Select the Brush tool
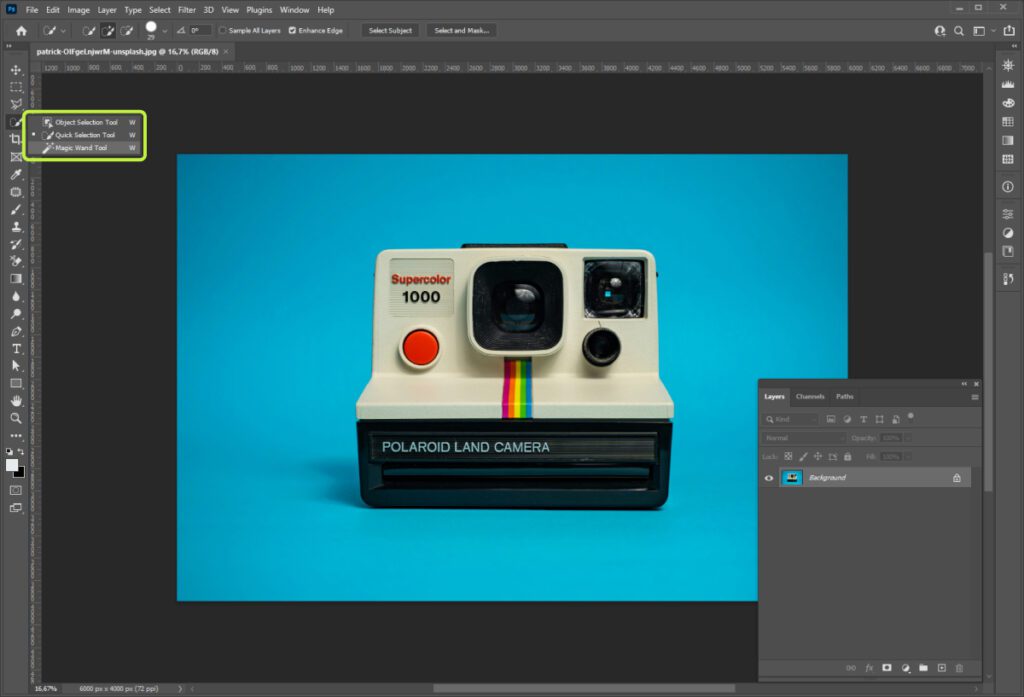Screen dimensions: 1024x697 pyautogui.click(x=16, y=210)
